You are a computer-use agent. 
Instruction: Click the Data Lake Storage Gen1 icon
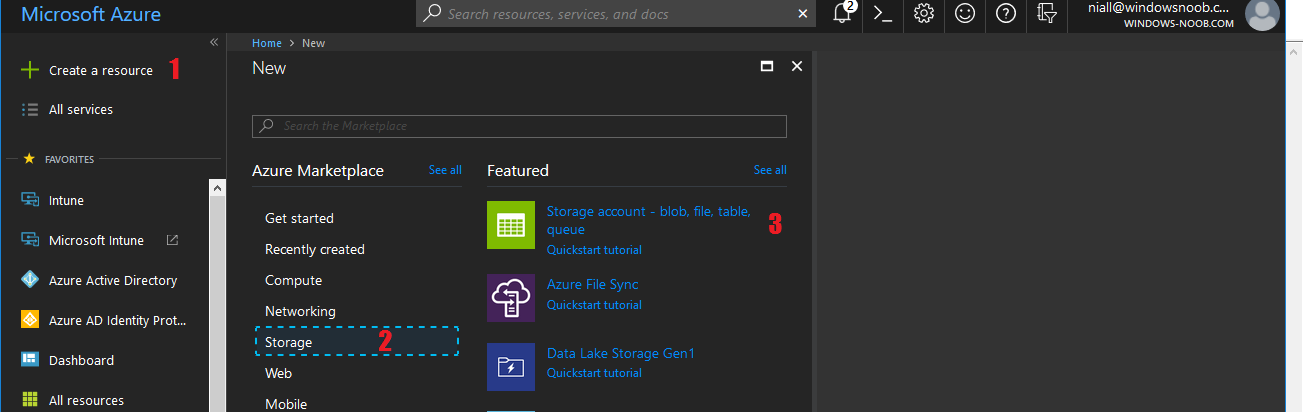pos(511,367)
